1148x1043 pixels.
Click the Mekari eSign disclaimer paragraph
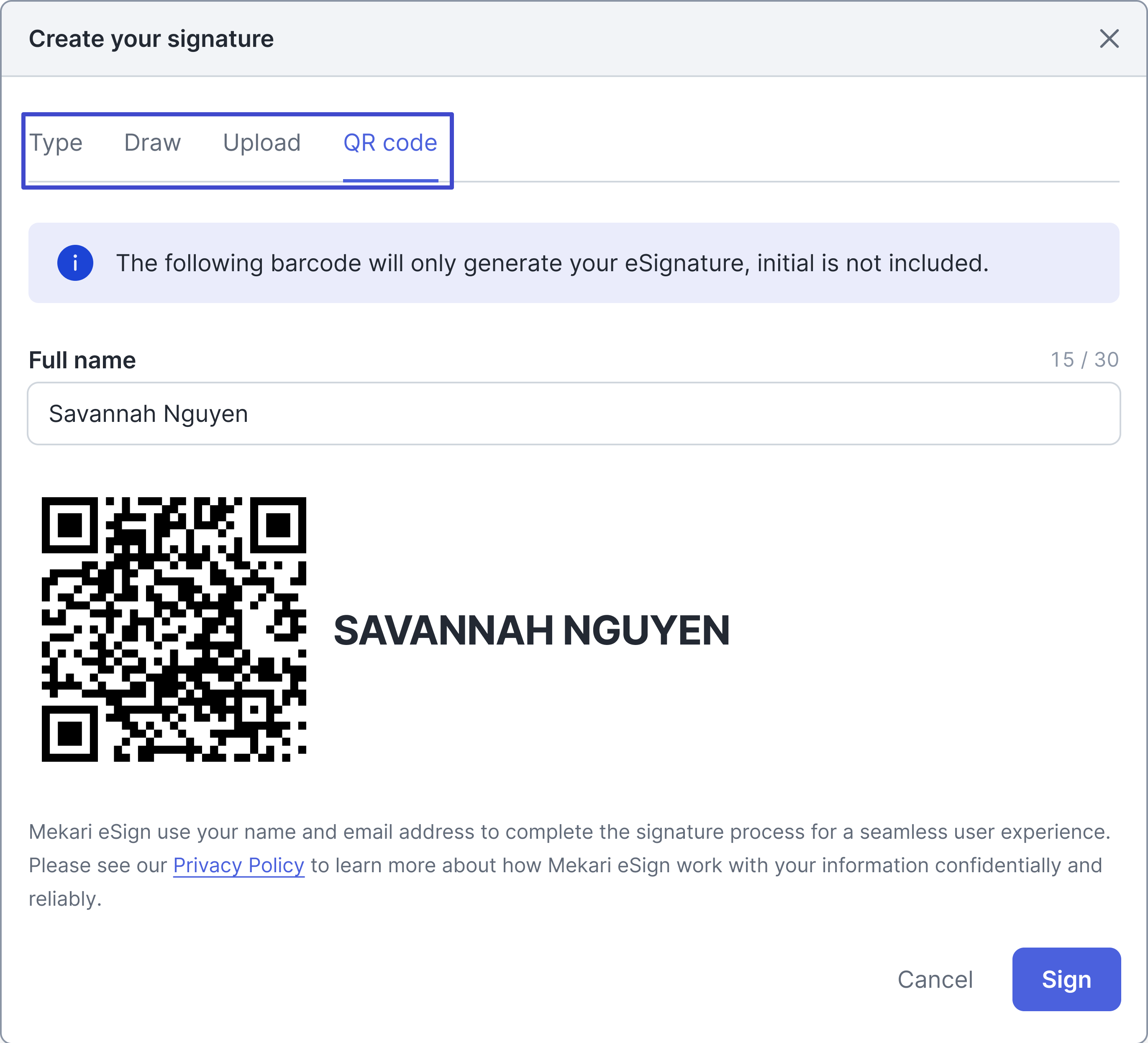coord(569,865)
